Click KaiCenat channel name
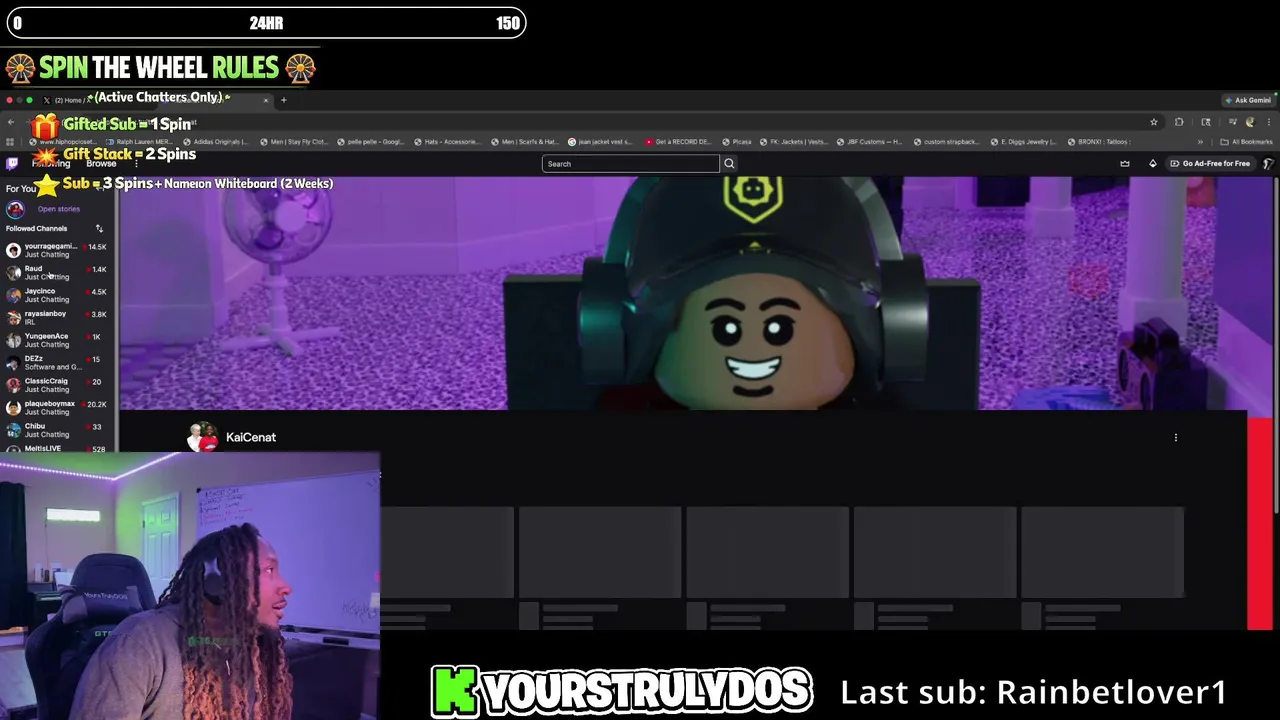 251,437
